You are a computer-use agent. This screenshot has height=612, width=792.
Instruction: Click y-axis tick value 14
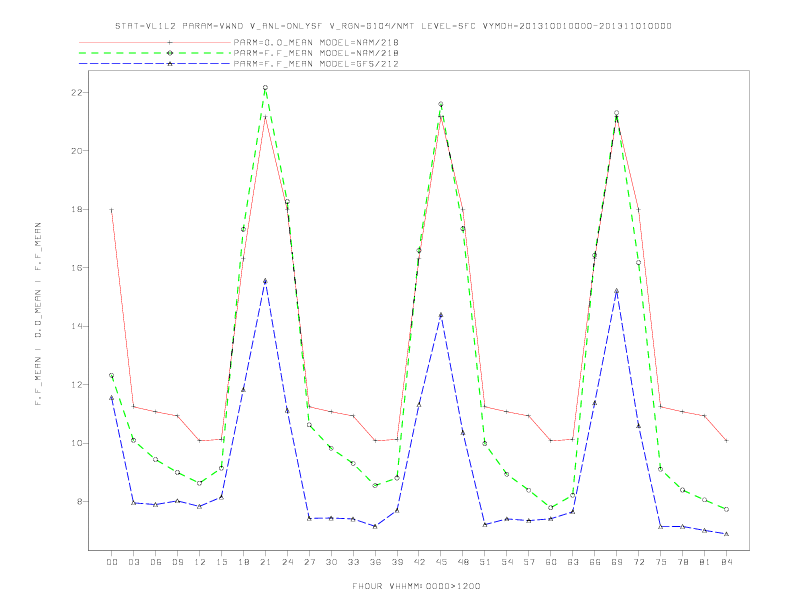click(77, 326)
